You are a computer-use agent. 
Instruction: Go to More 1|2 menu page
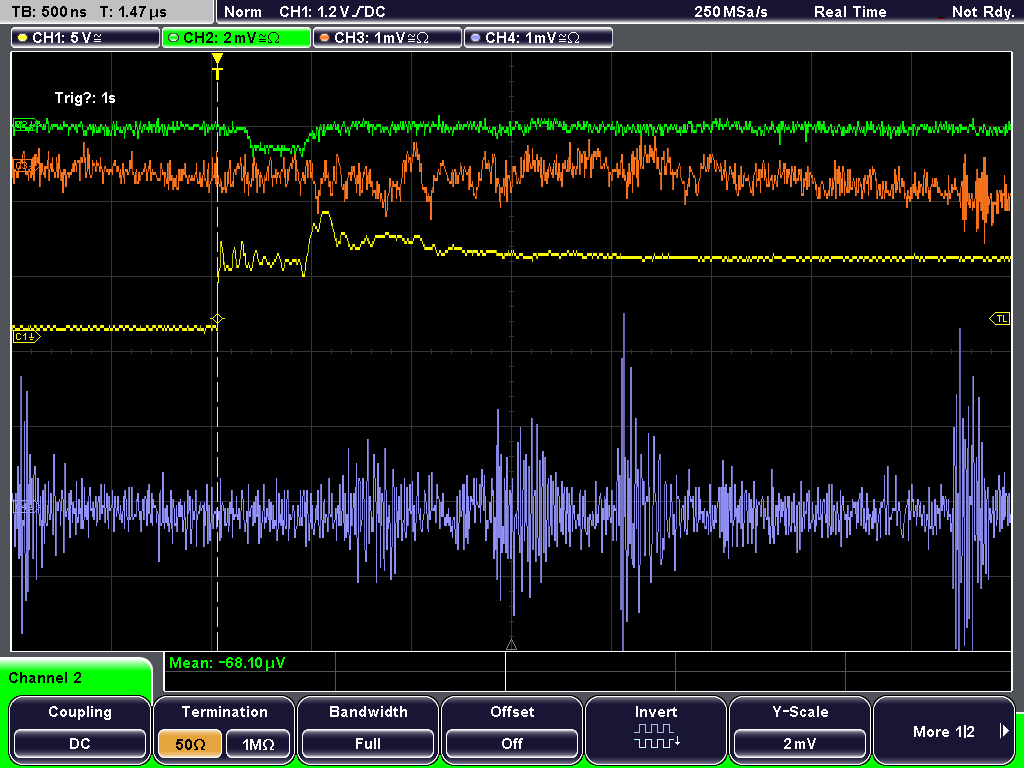[943, 731]
